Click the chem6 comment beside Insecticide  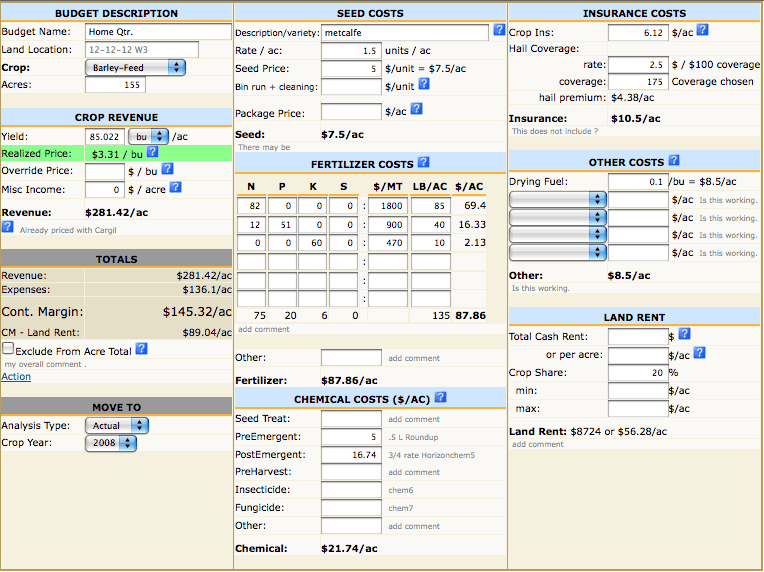point(401,491)
